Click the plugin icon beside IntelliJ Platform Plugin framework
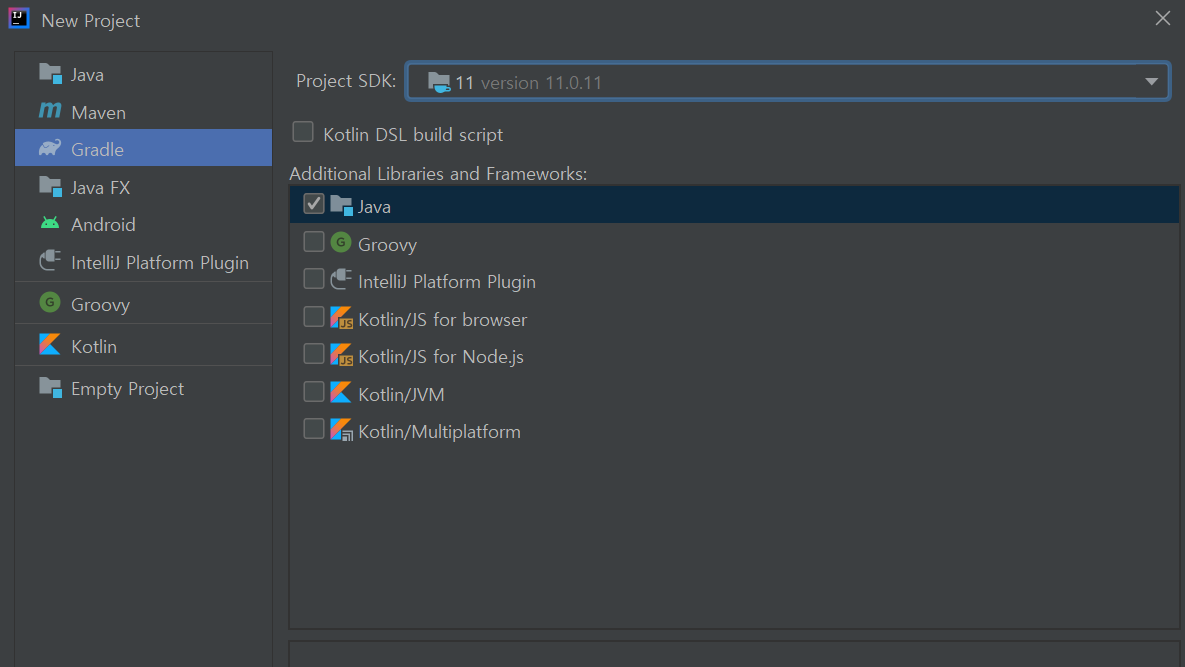Viewport: 1185px width, 667px height. point(341,279)
